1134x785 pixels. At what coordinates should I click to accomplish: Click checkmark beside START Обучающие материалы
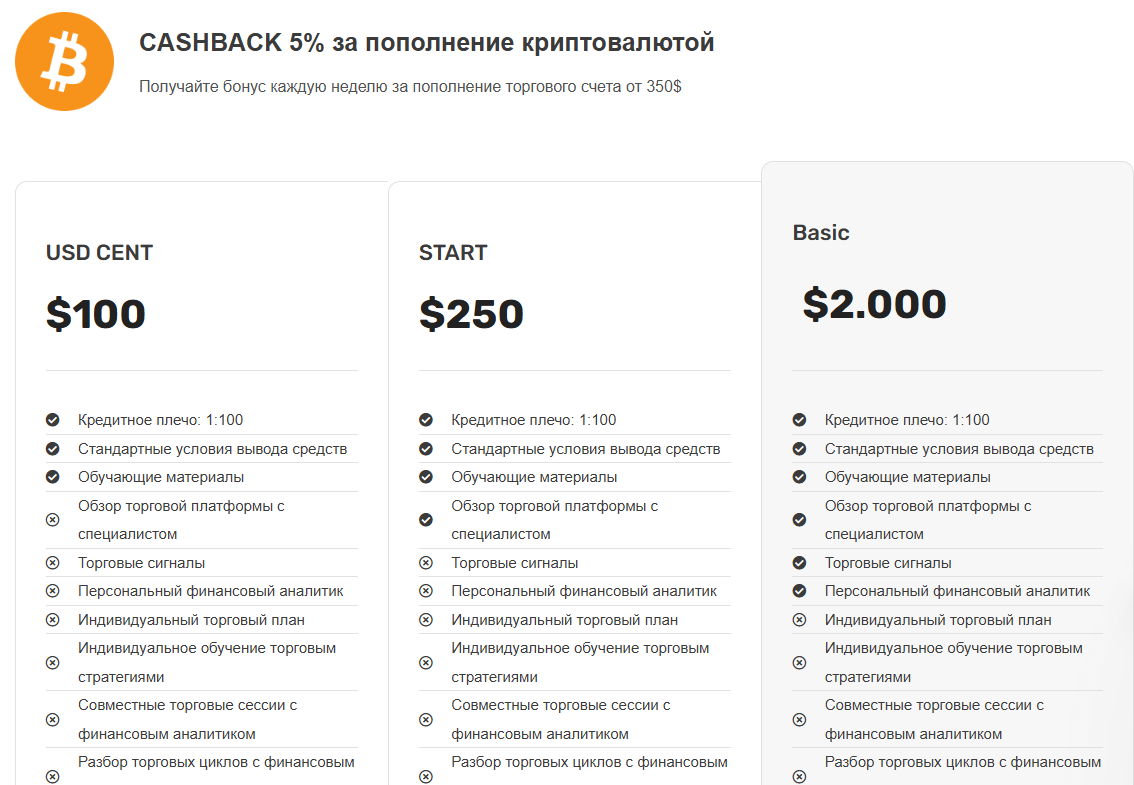click(426, 477)
